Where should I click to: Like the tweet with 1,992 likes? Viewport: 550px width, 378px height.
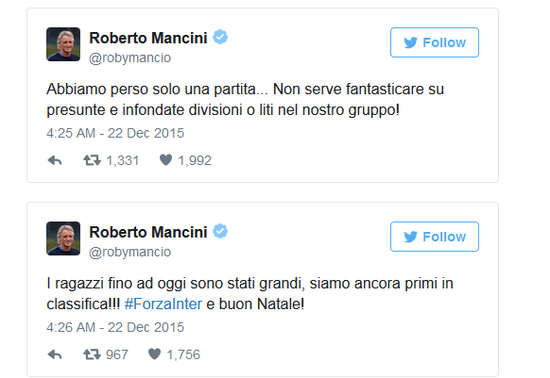[x=166, y=160]
